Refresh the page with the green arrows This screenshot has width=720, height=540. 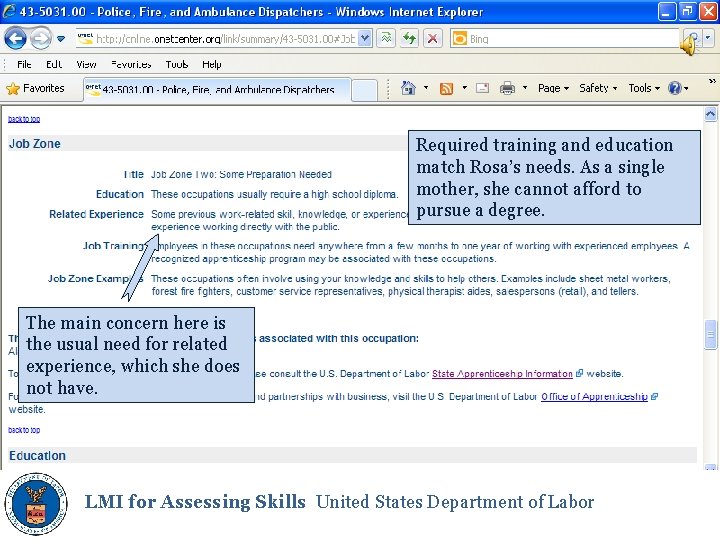click(x=409, y=39)
